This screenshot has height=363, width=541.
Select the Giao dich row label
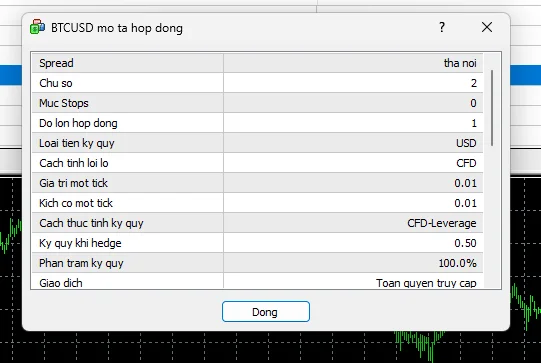pos(61,283)
